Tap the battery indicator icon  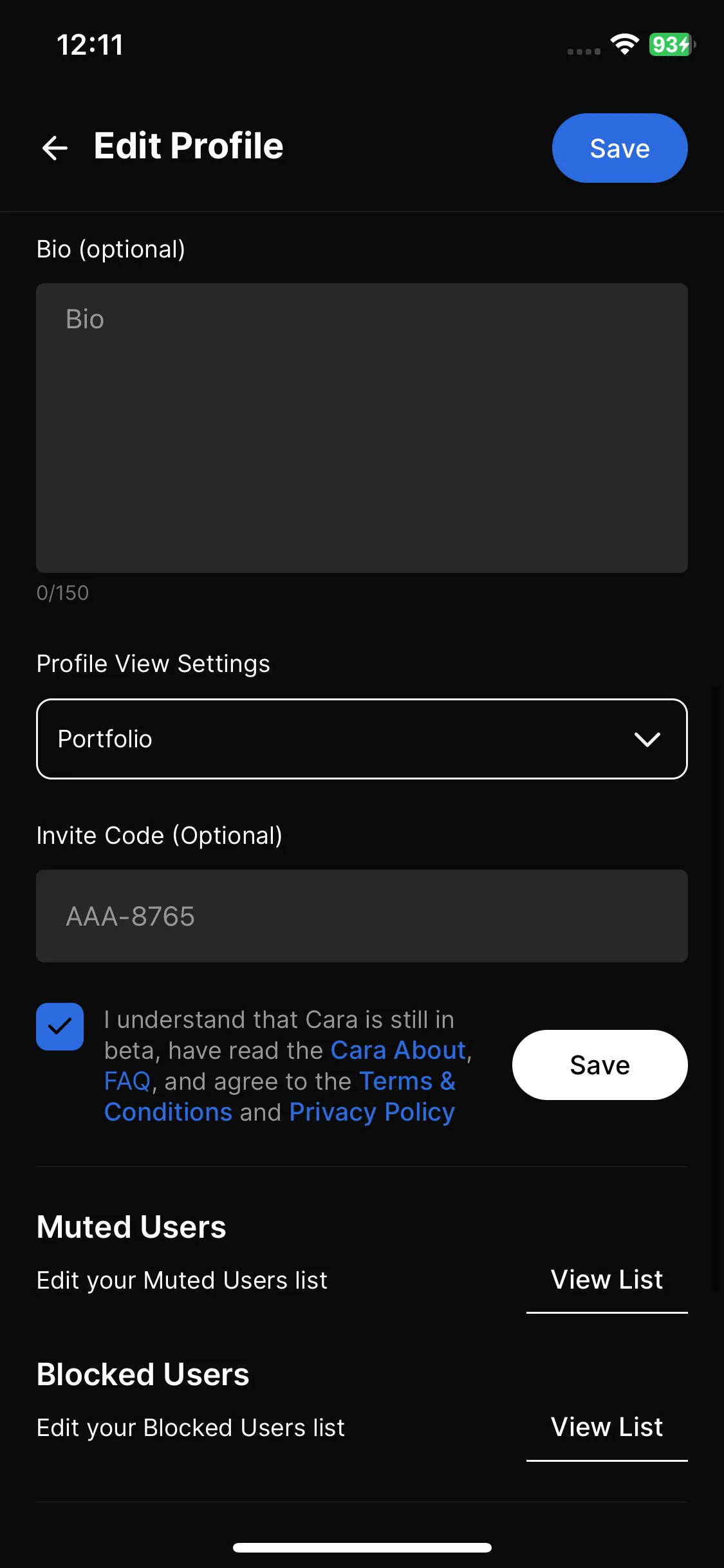click(x=673, y=44)
